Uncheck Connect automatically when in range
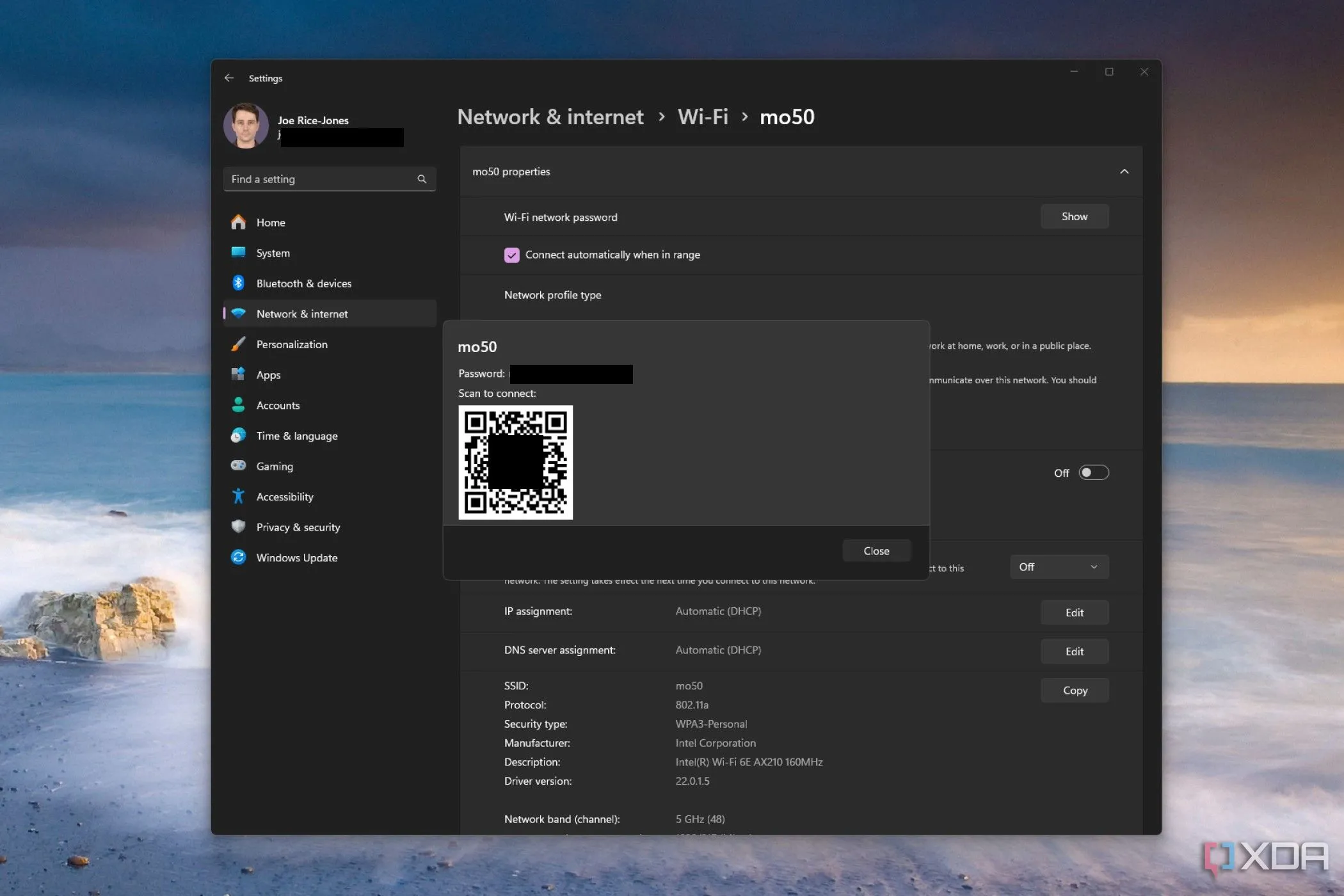The height and width of the screenshot is (896, 1344). pyautogui.click(x=512, y=255)
